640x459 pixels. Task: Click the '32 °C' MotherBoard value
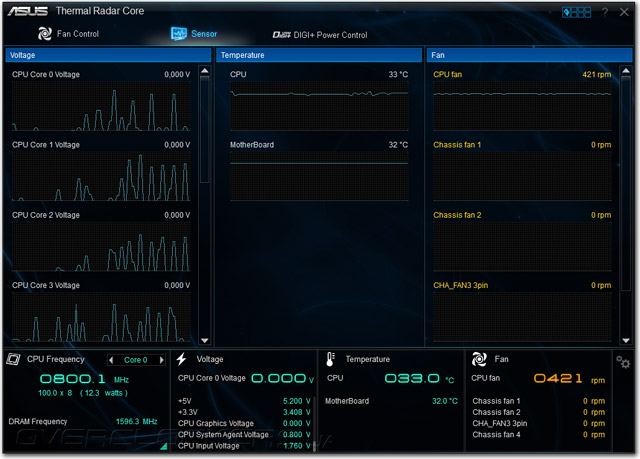click(x=398, y=144)
